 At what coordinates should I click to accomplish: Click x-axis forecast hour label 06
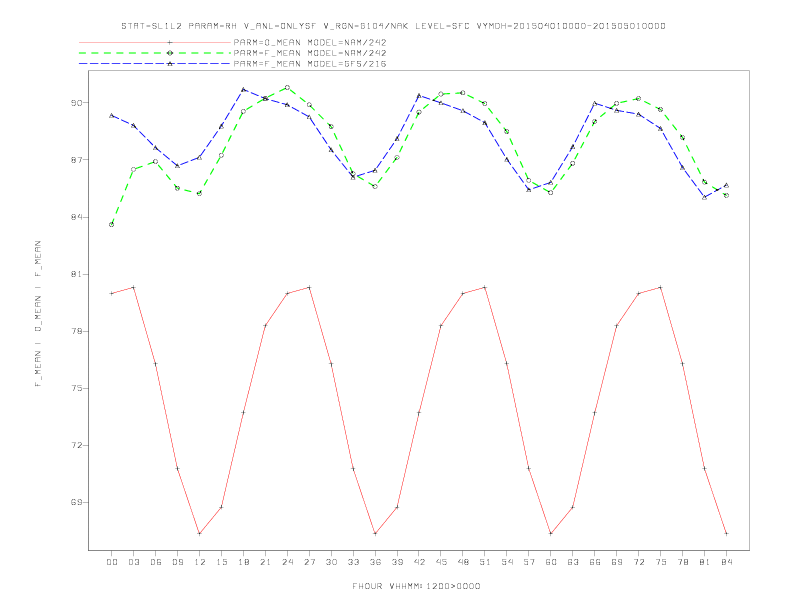[x=156, y=562]
